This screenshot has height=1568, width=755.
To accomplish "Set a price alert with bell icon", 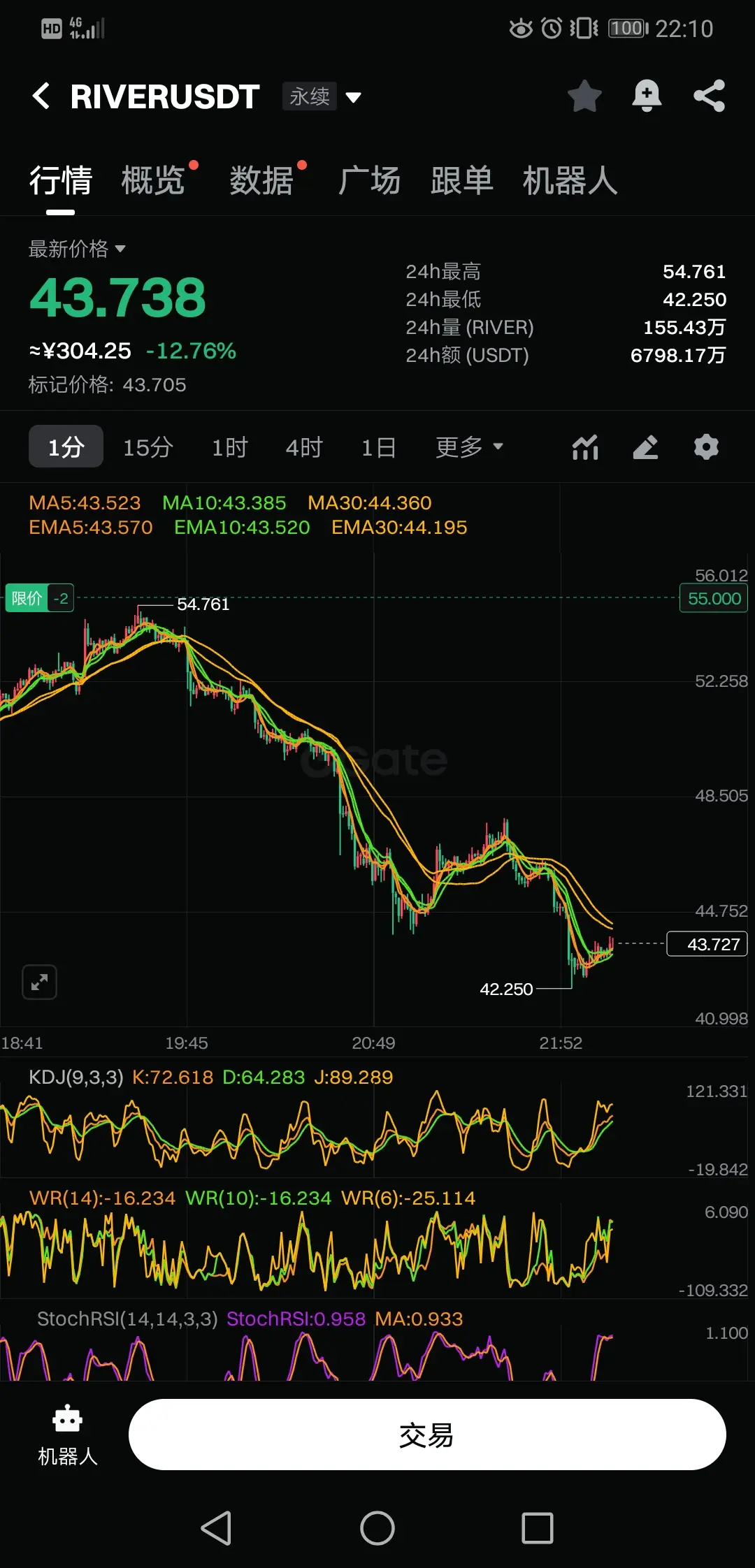I will pos(647,96).
